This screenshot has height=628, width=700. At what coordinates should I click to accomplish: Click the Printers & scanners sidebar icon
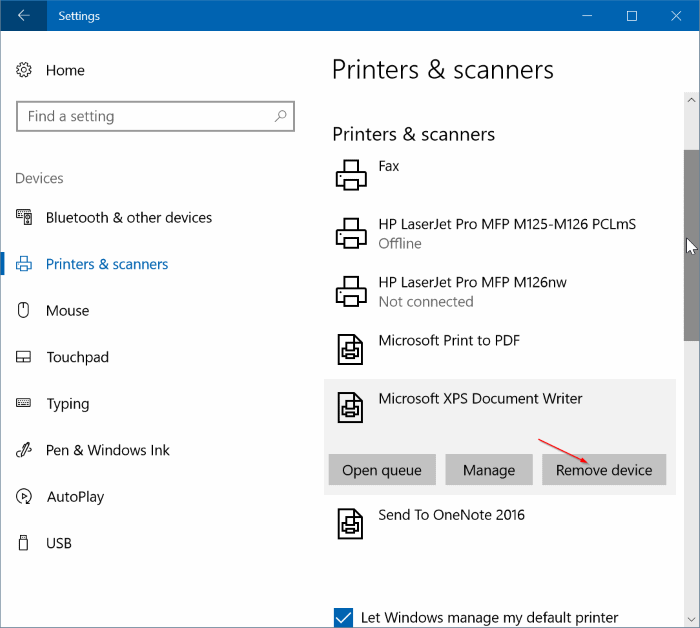pyautogui.click(x=24, y=264)
